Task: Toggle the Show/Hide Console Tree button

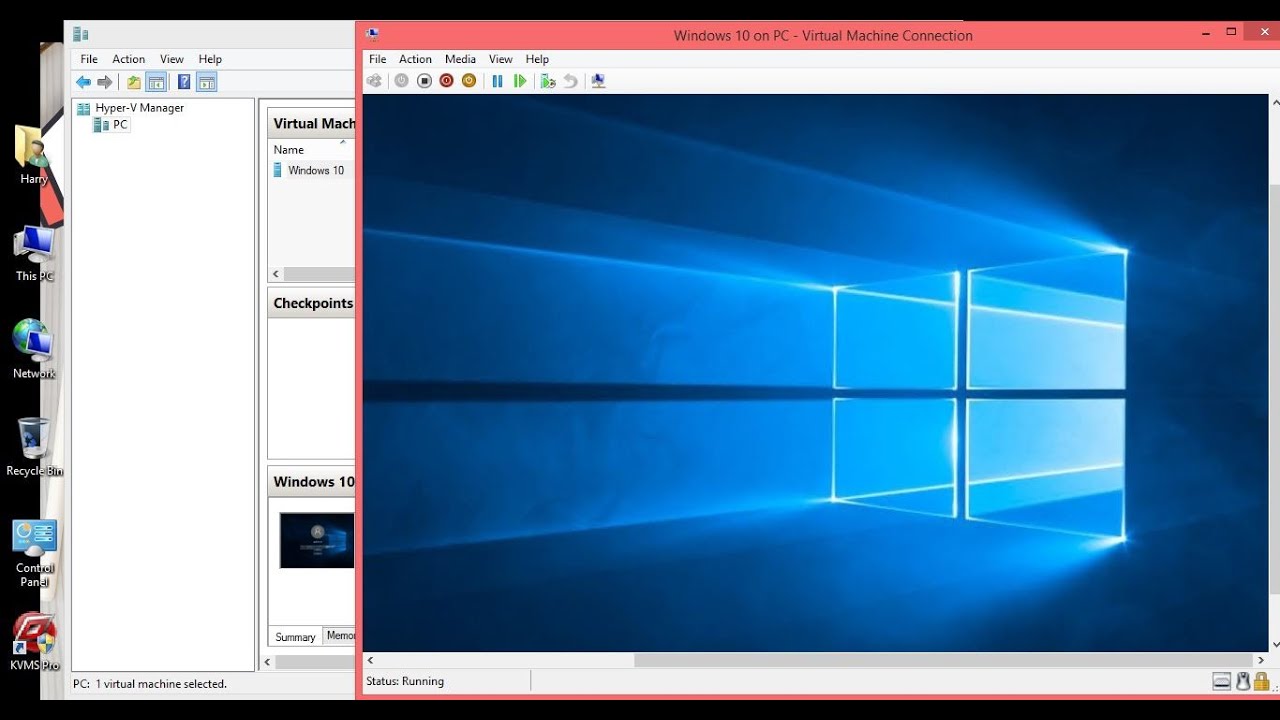Action: click(x=156, y=82)
